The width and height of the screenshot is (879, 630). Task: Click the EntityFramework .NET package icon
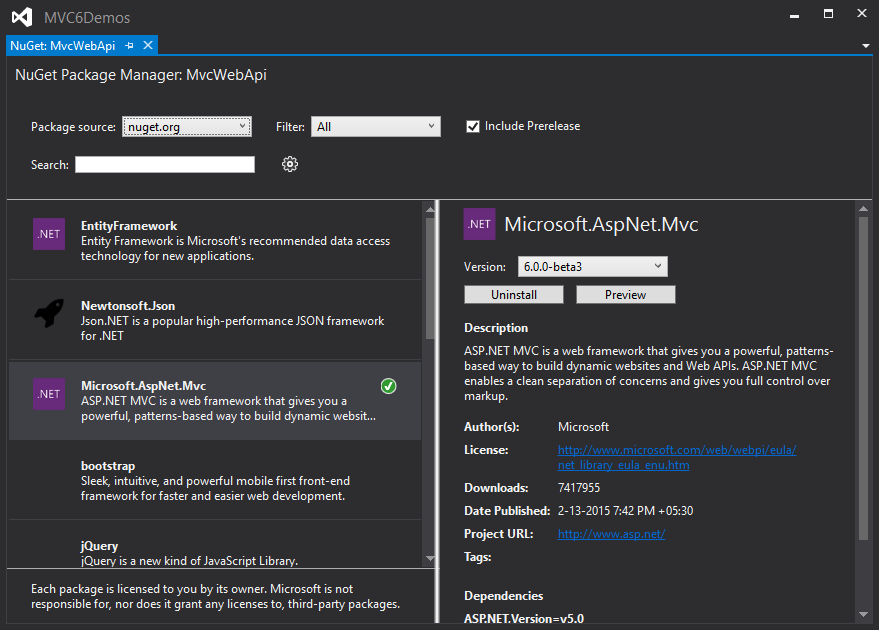(x=49, y=234)
